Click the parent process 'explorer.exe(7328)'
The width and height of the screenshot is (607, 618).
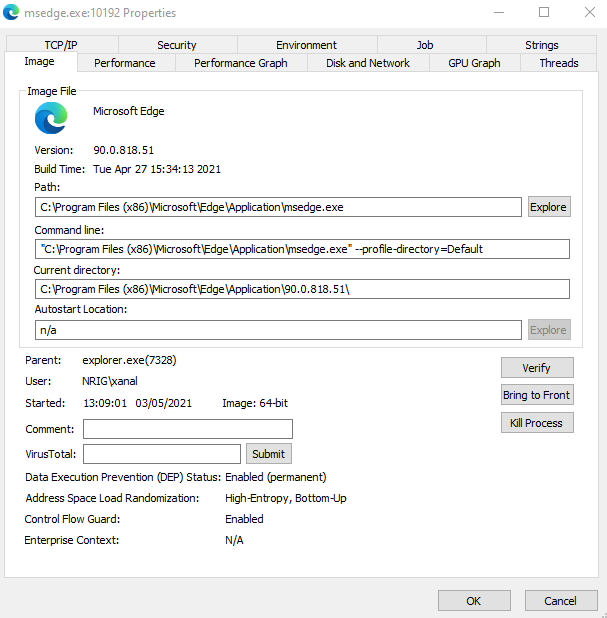click(129, 360)
